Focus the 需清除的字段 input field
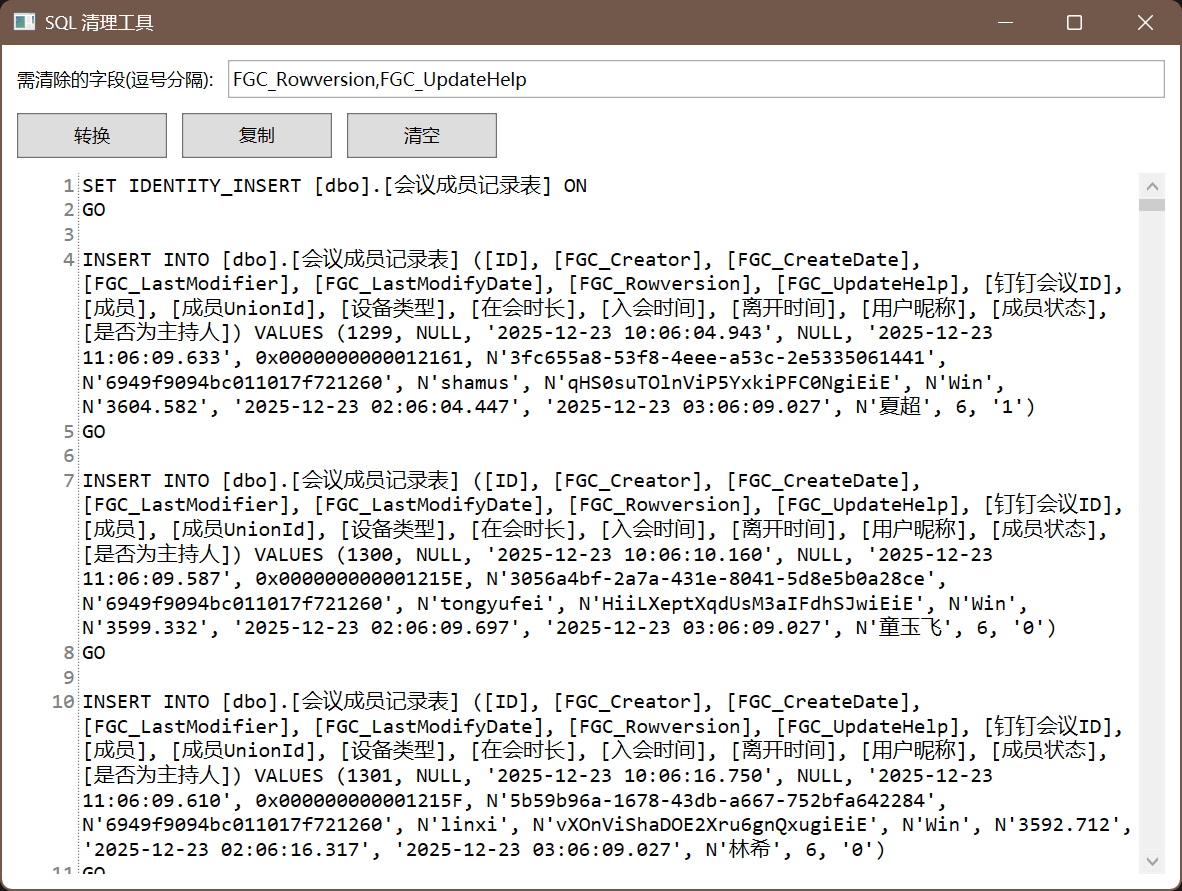 pos(695,80)
